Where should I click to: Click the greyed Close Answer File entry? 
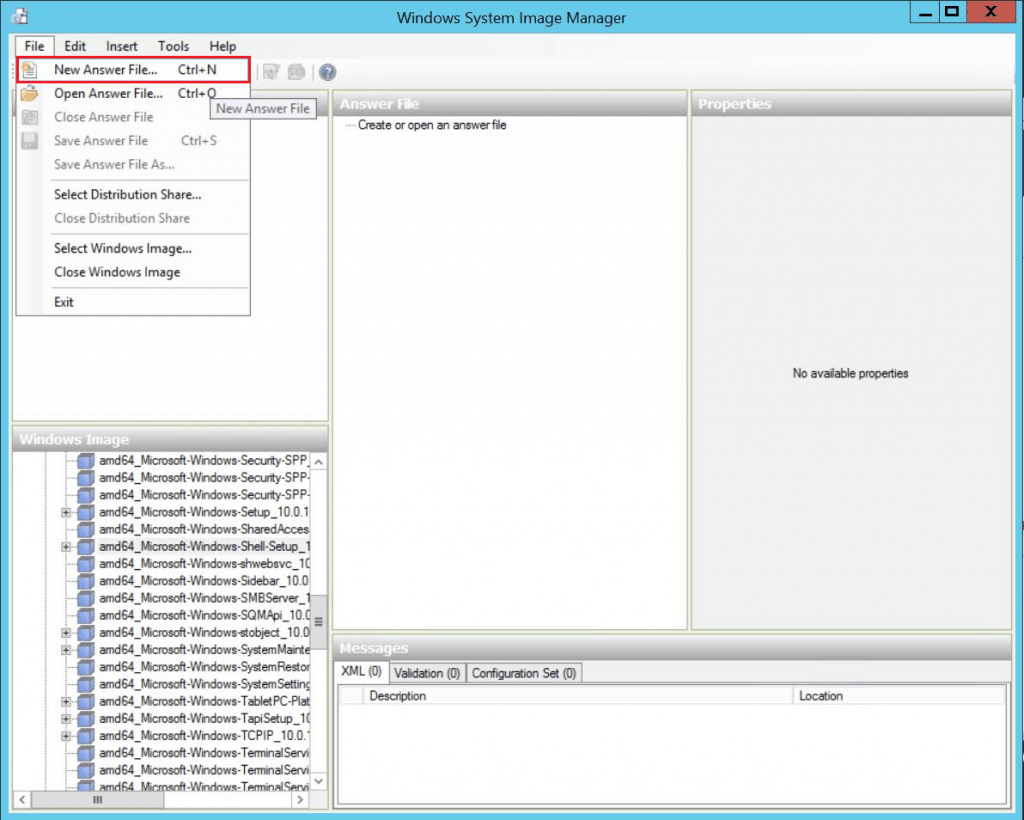click(133, 118)
